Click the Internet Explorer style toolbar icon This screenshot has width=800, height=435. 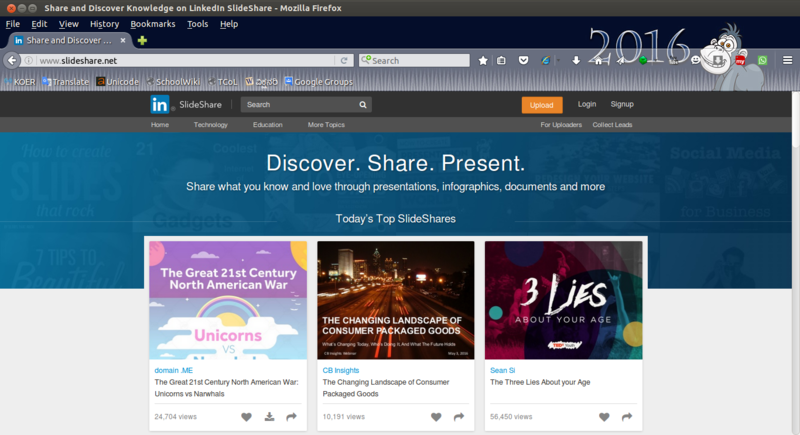click(x=545, y=60)
